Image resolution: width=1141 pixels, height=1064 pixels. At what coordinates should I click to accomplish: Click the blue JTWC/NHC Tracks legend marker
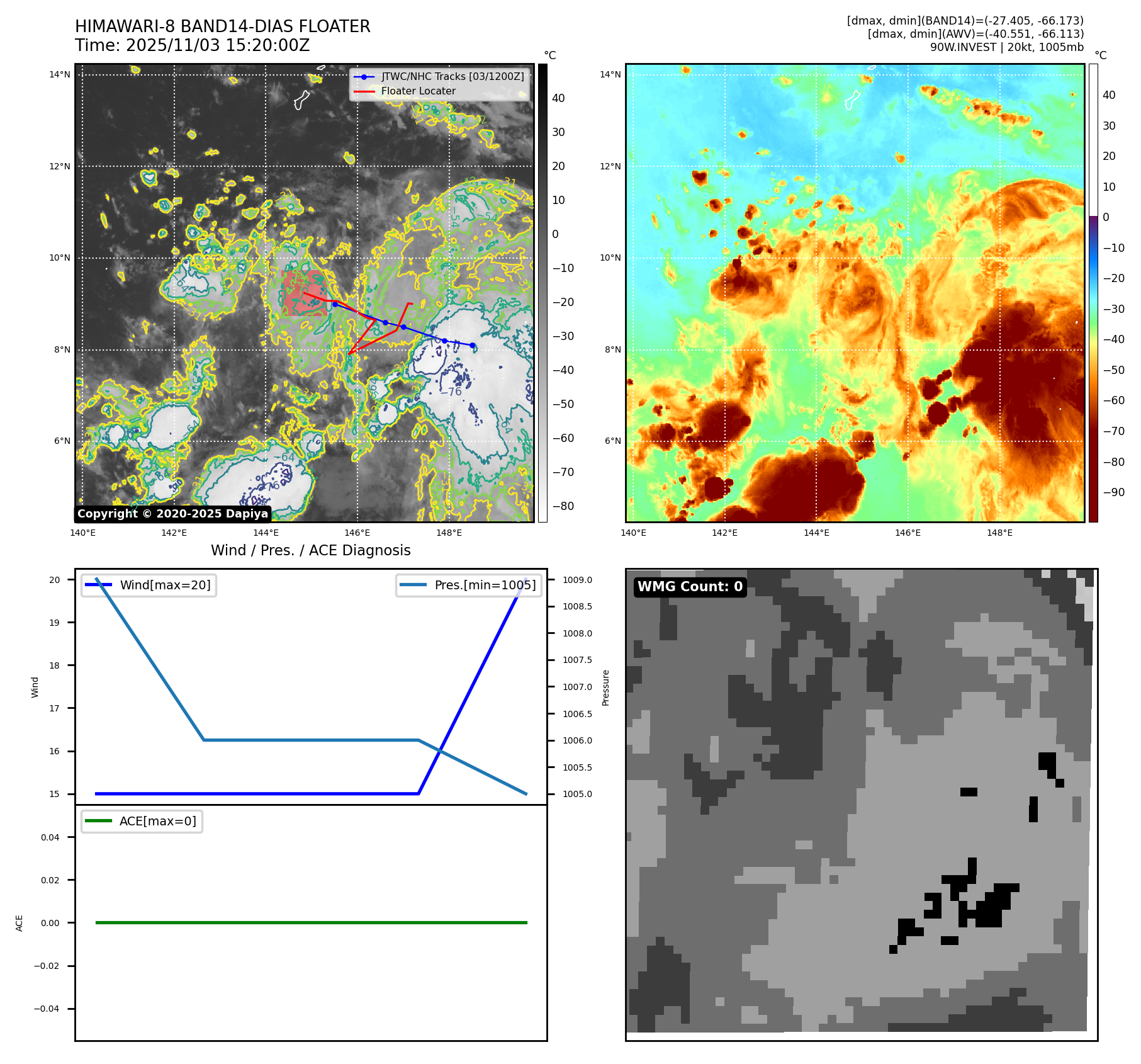(364, 77)
